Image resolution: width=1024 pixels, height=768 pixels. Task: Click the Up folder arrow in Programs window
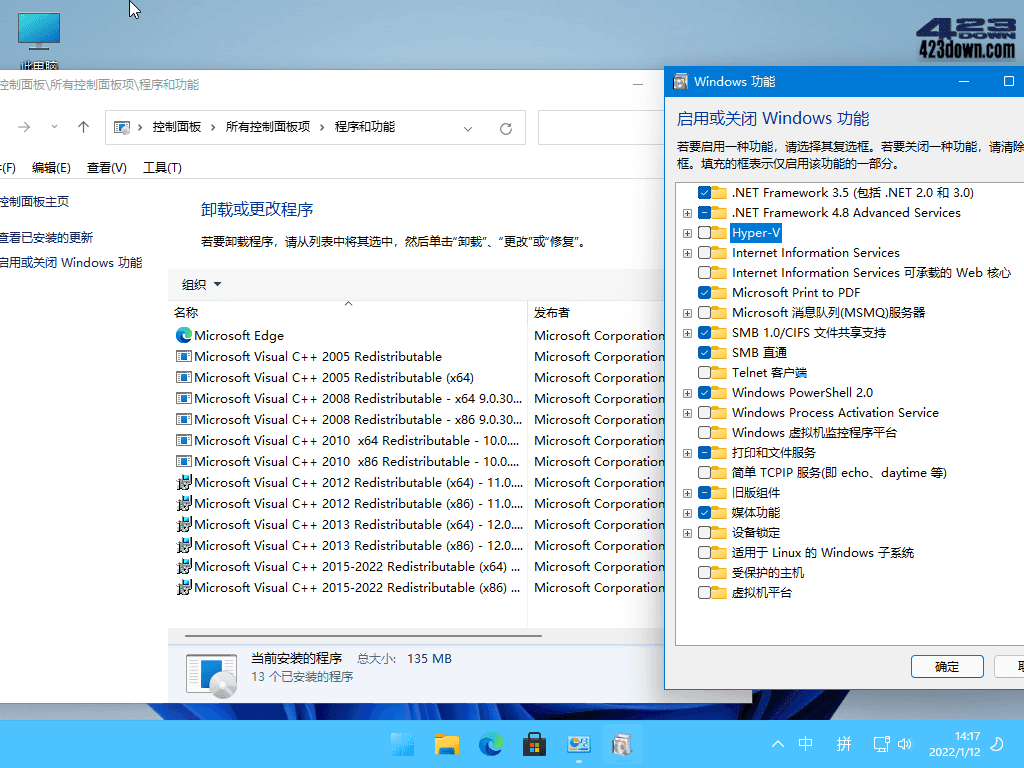(x=83, y=127)
